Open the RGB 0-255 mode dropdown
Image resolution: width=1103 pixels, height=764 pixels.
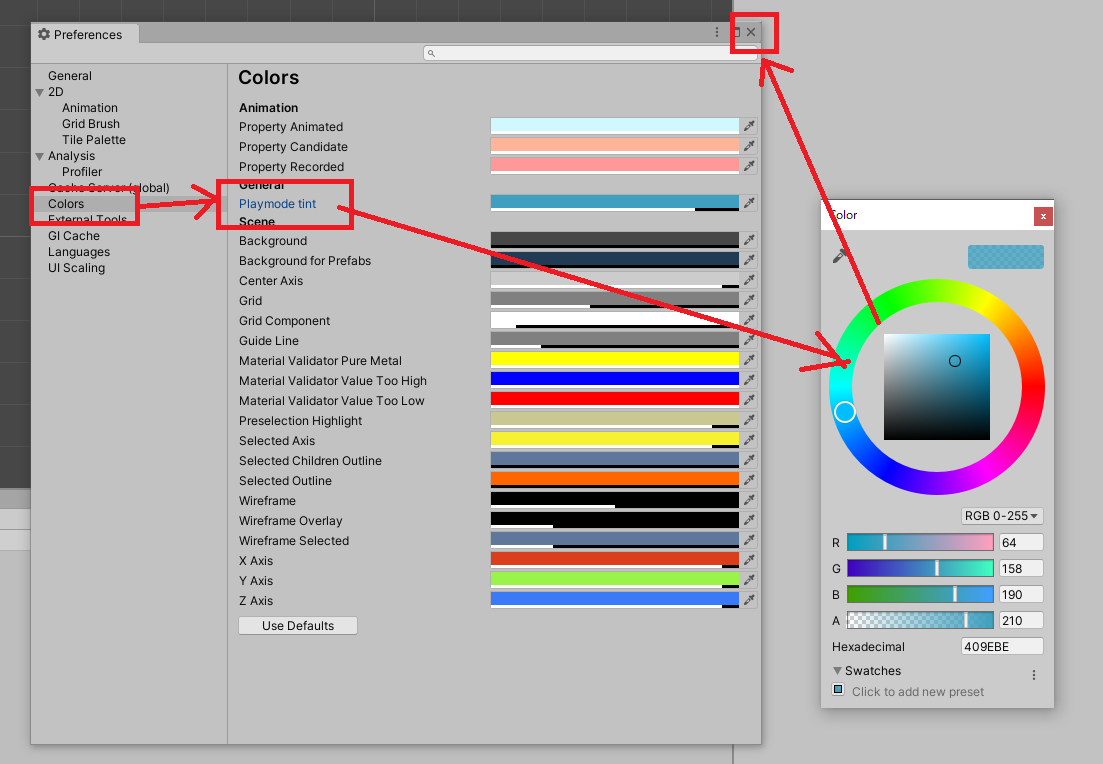coord(1002,516)
